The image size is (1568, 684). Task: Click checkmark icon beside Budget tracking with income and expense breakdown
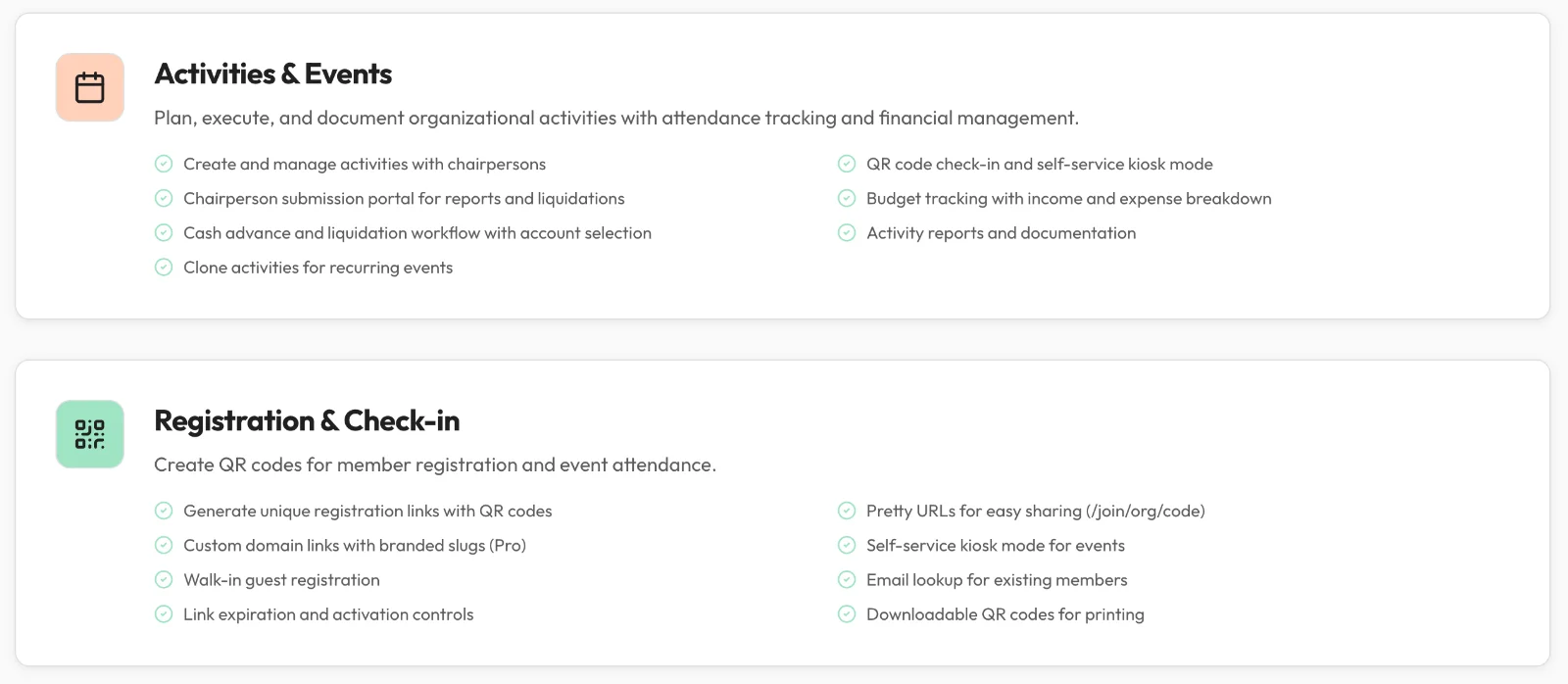(847, 198)
